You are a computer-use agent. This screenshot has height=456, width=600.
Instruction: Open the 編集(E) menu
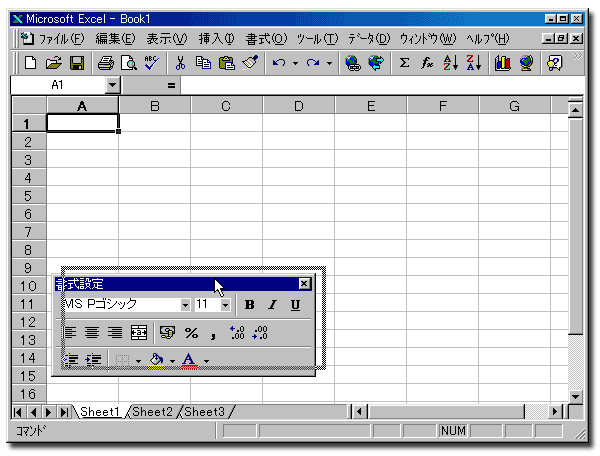point(115,39)
